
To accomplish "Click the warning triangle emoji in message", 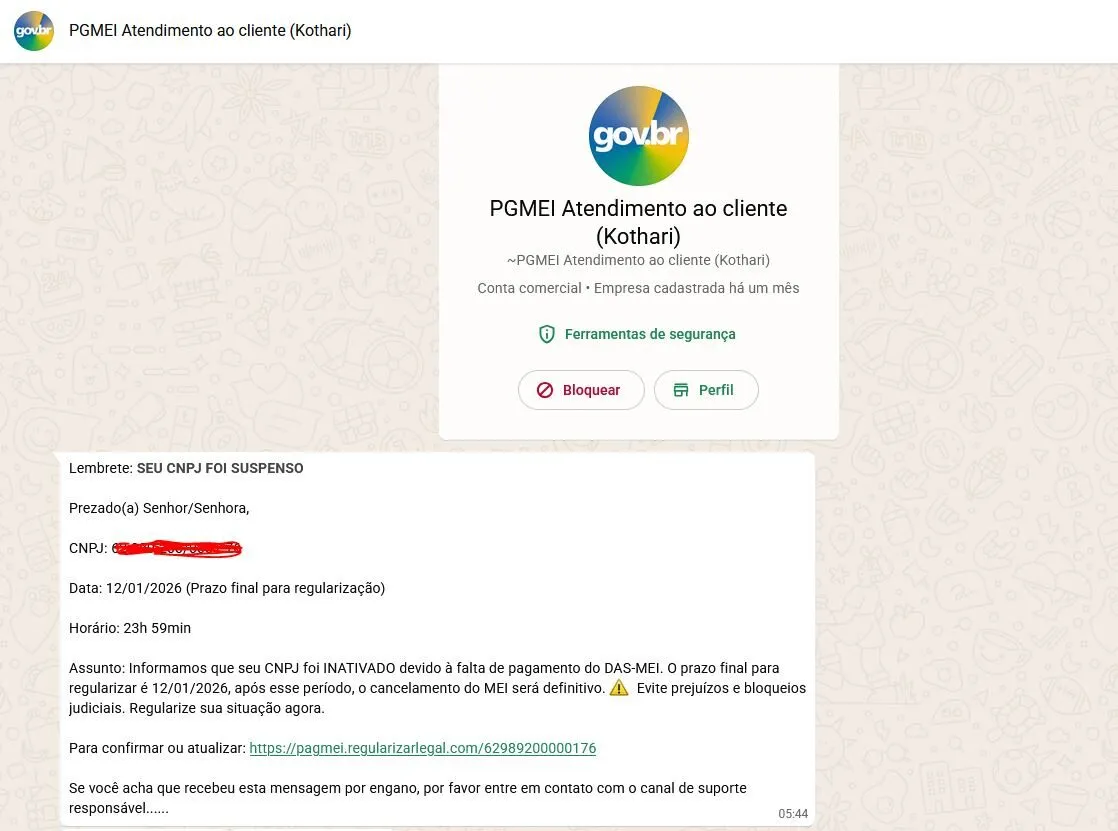I will point(619,688).
